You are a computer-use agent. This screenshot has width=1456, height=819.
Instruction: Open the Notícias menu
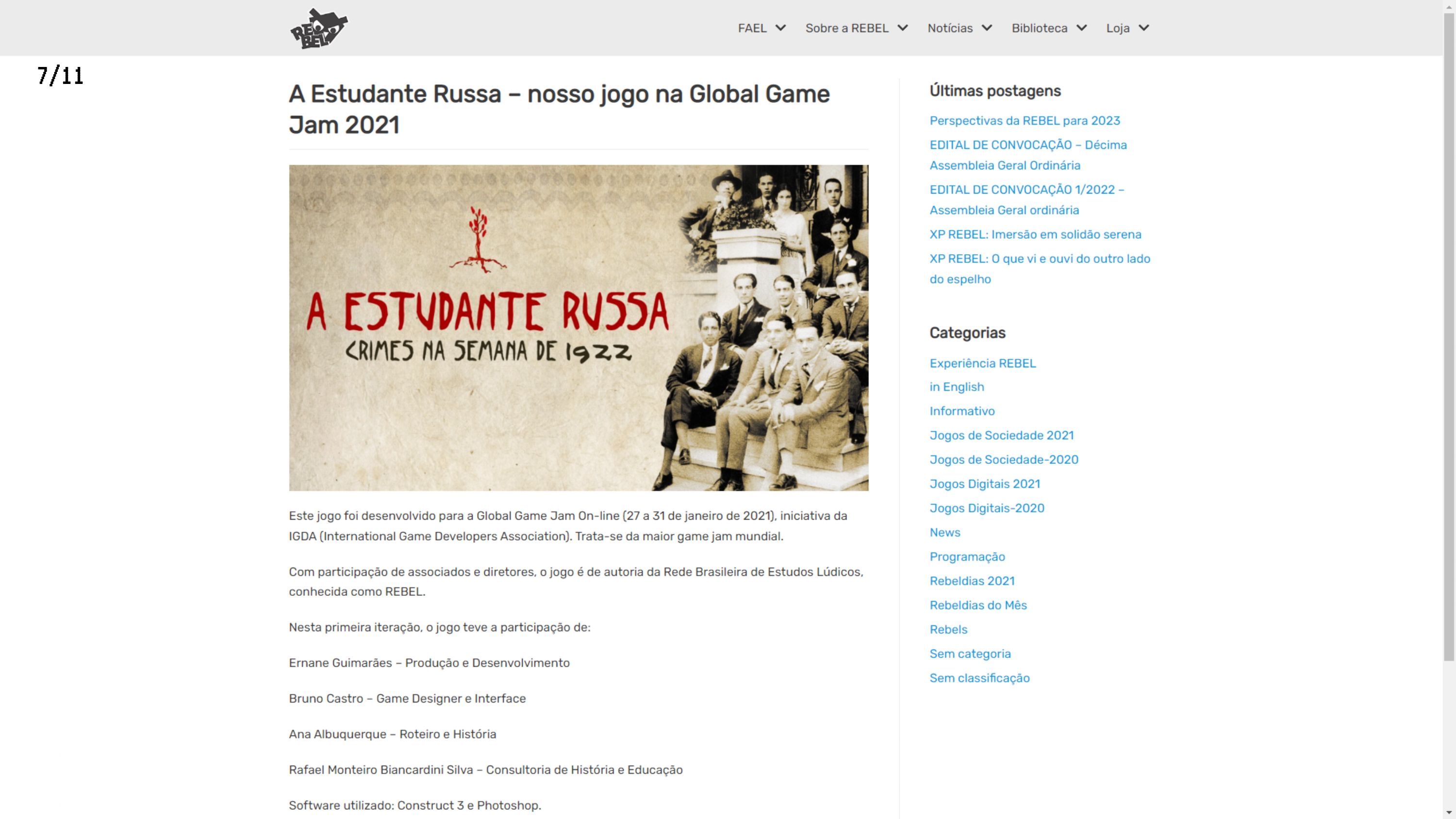point(950,28)
